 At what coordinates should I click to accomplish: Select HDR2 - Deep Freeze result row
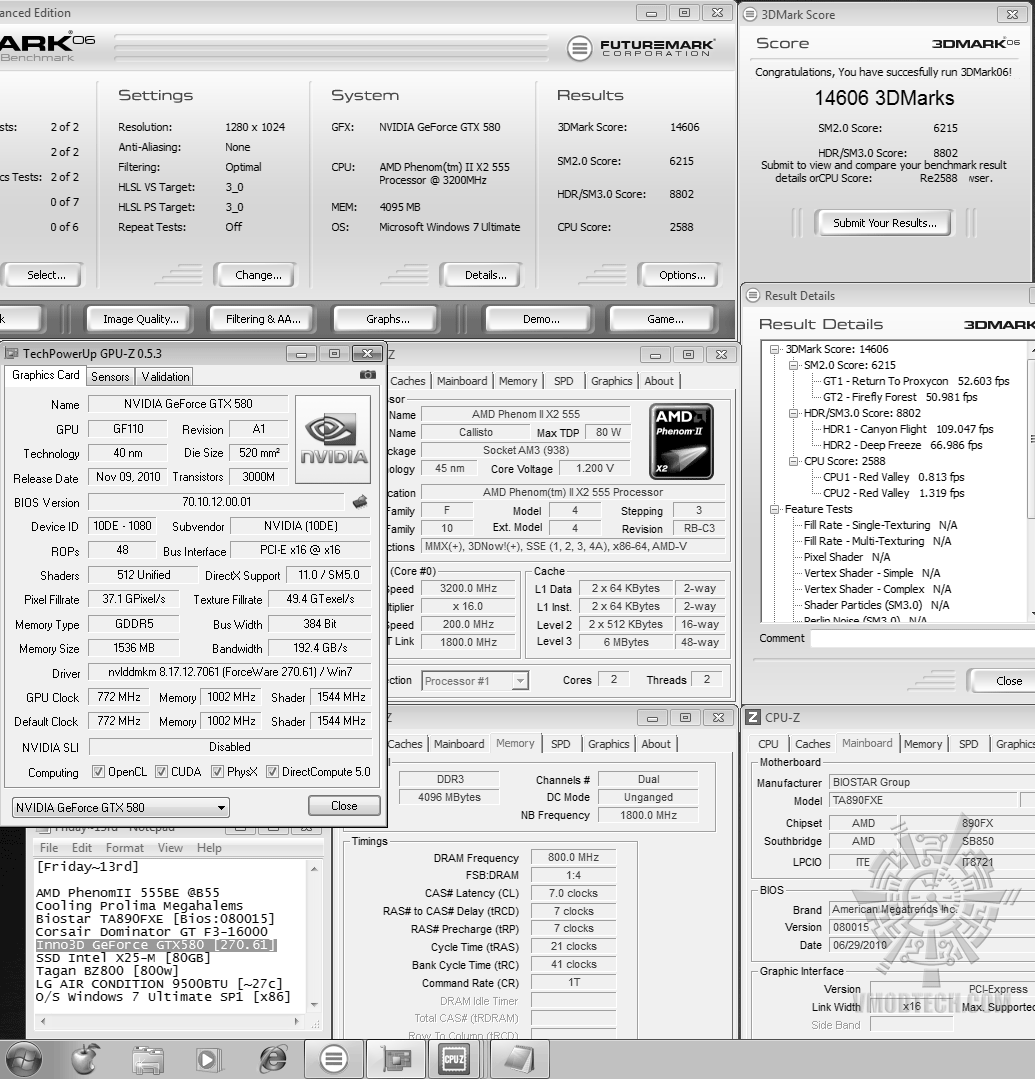[x=902, y=445]
